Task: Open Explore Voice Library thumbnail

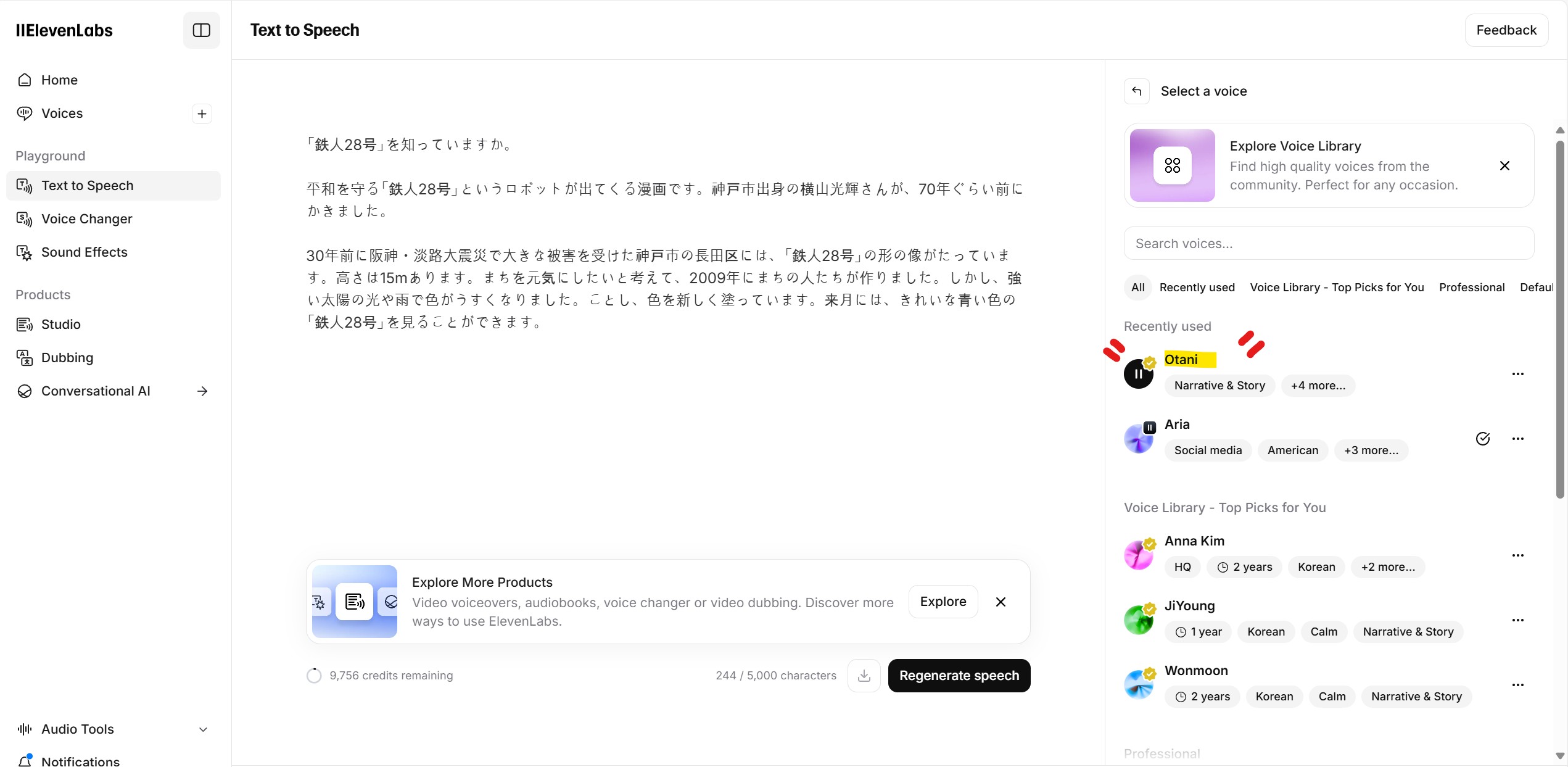Action: [x=1172, y=165]
